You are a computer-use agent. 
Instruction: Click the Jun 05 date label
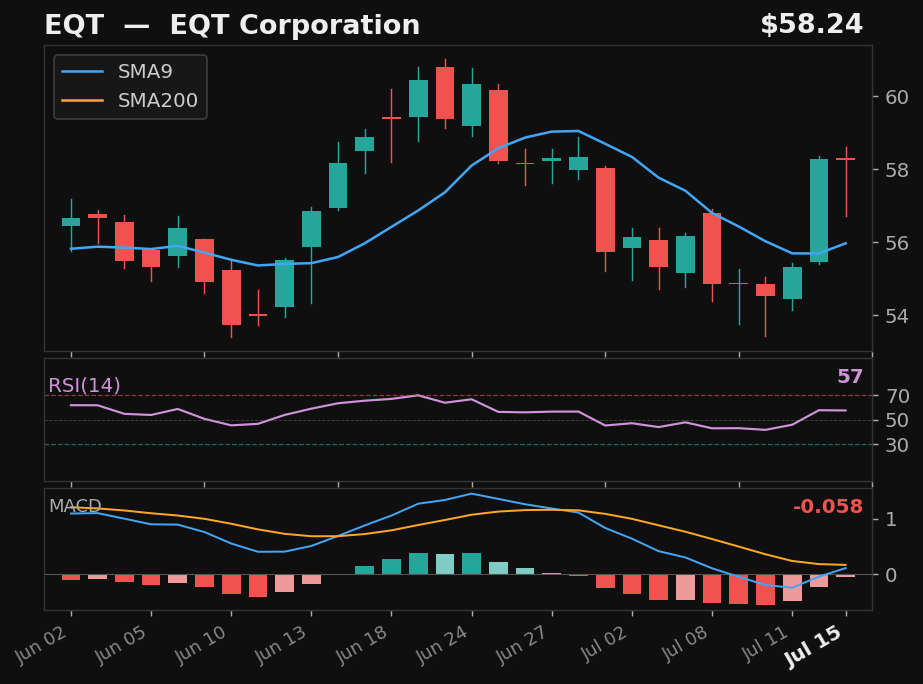pos(121,645)
